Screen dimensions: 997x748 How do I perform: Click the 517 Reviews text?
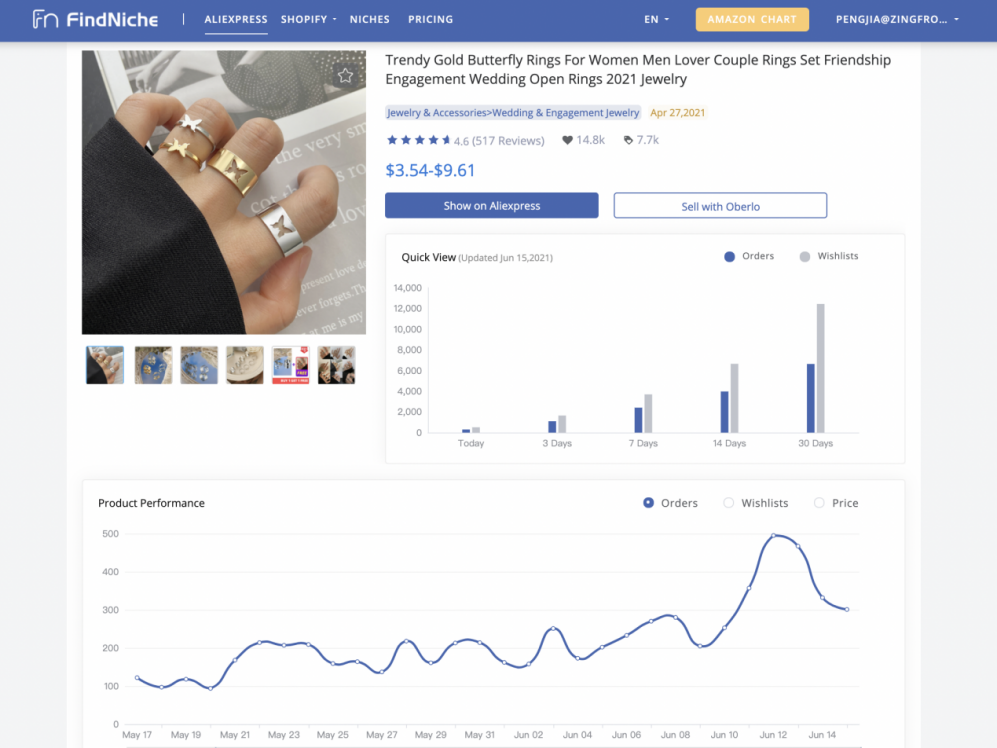click(508, 141)
